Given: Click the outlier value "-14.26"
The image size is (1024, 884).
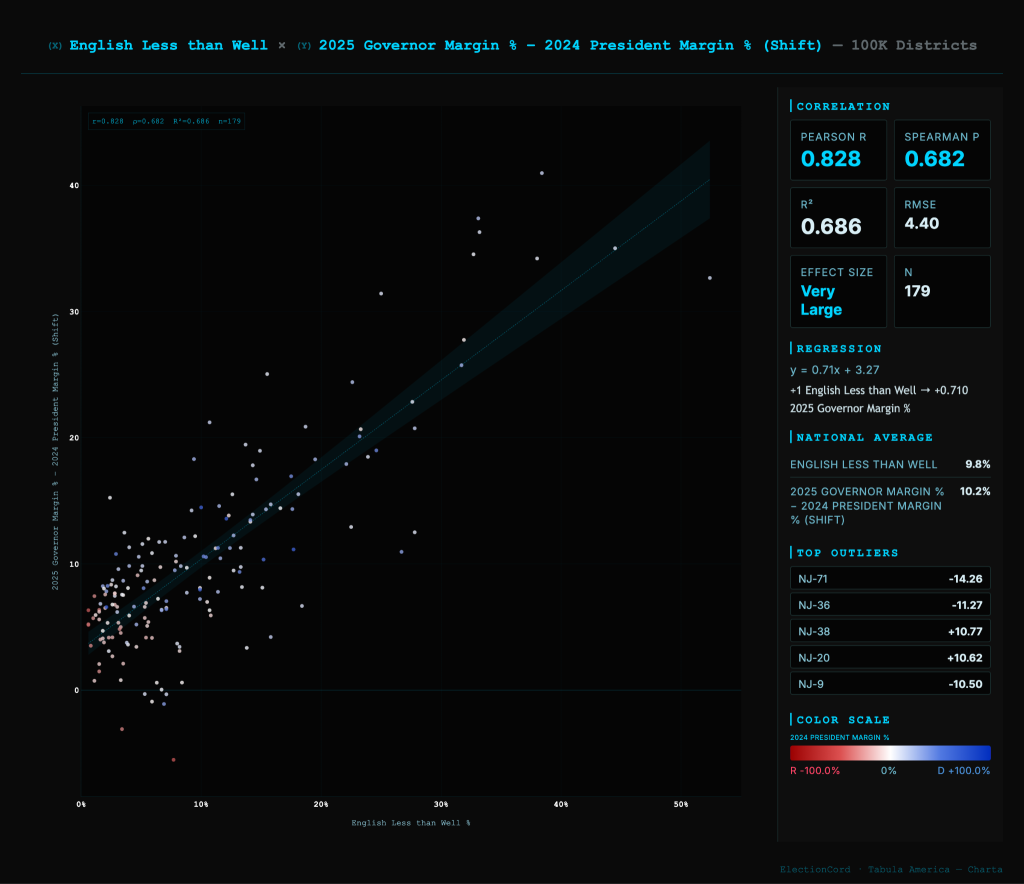Looking at the screenshot, I should pos(965,578).
